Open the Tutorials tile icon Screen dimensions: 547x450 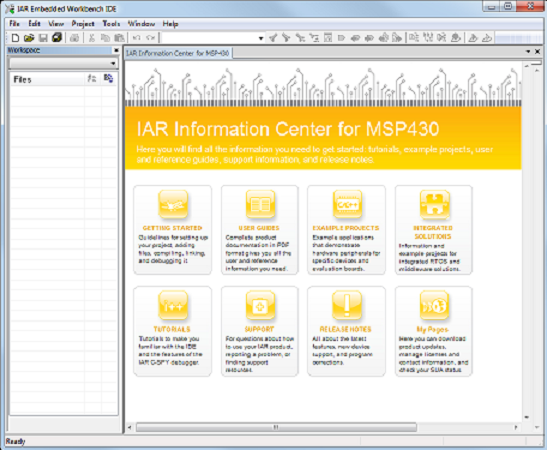pos(173,306)
